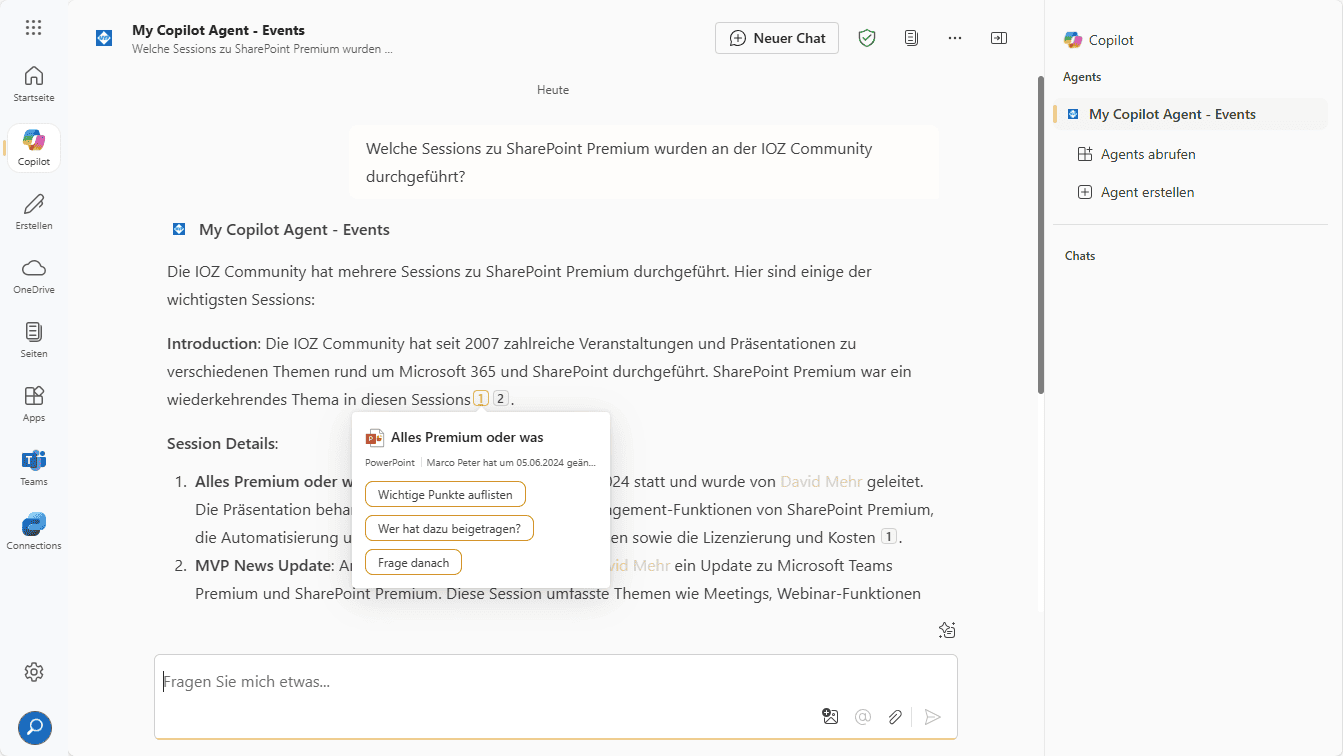Open Erstellen from the left rail
This screenshot has height=756, width=1343.
coord(34,212)
